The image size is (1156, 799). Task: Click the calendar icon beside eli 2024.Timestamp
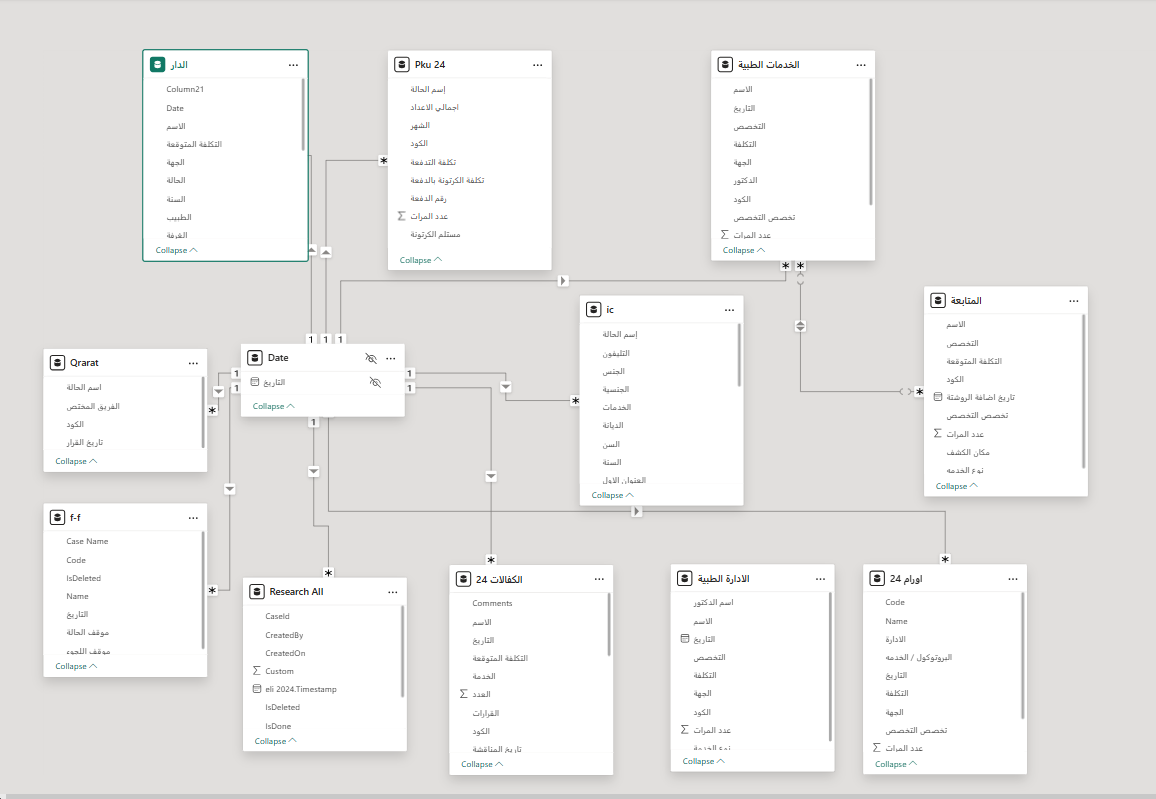[257, 689]
